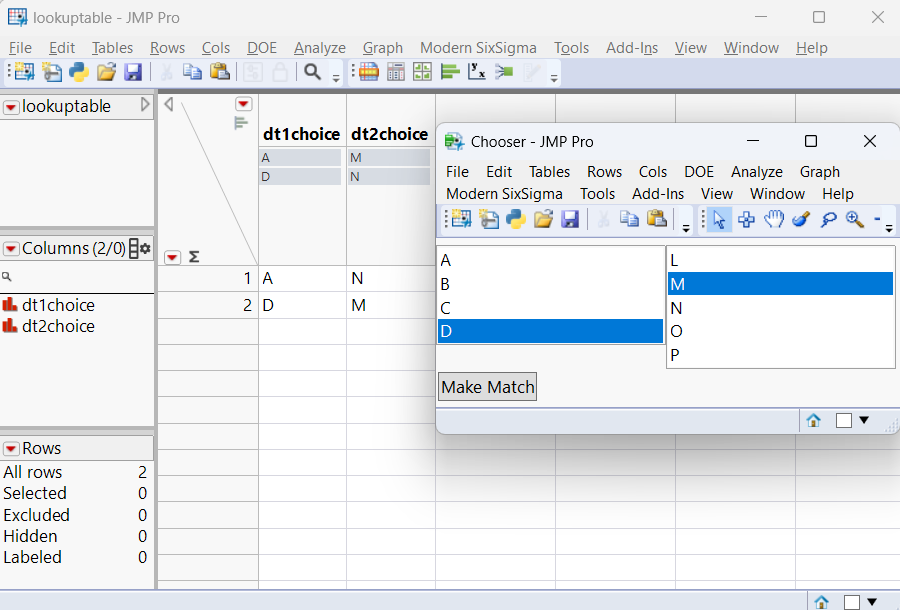Image resolution: width=900 pixels, height=610 pixels.
Task: Click New Data Table icon in lookuptable toolbar
Action: 24,72
